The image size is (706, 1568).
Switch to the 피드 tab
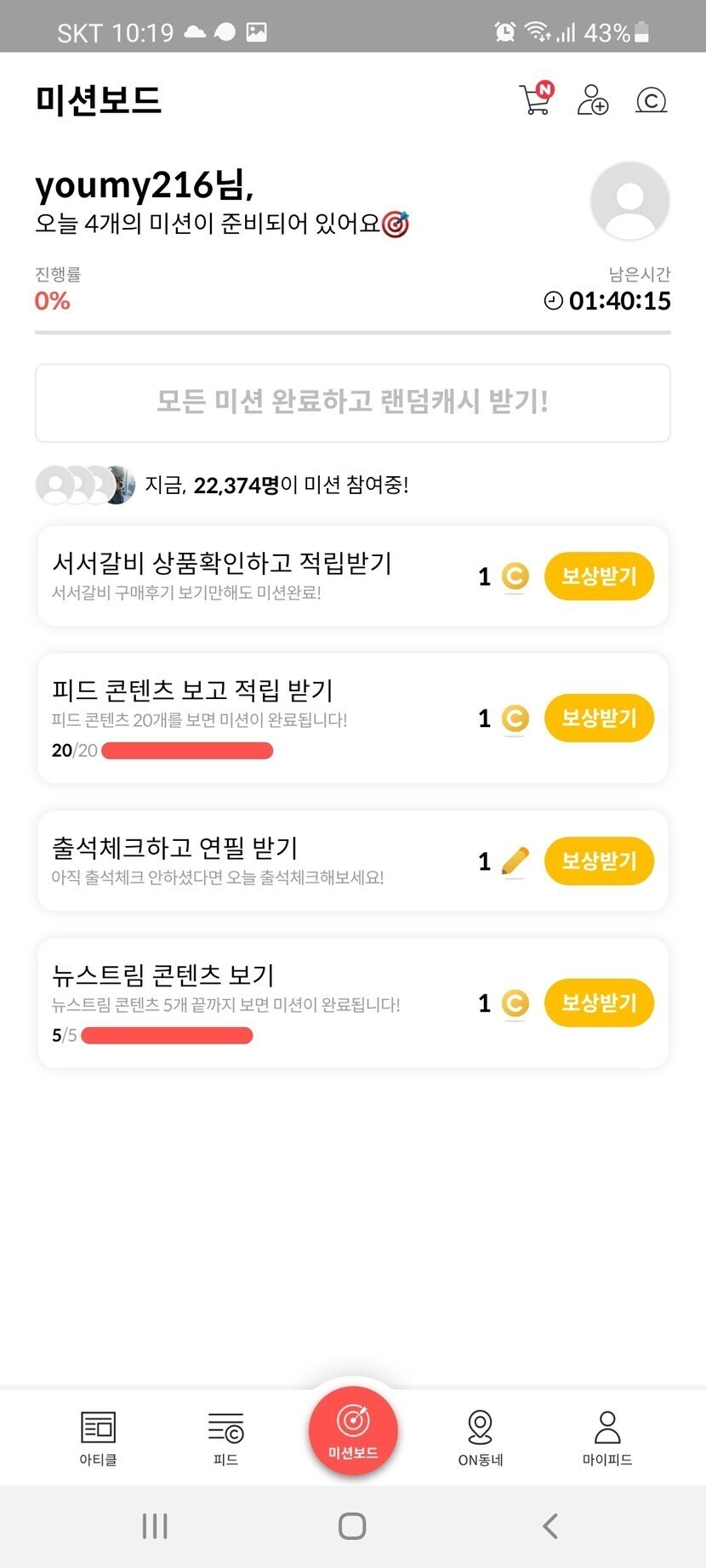(x=225, y=1437)
